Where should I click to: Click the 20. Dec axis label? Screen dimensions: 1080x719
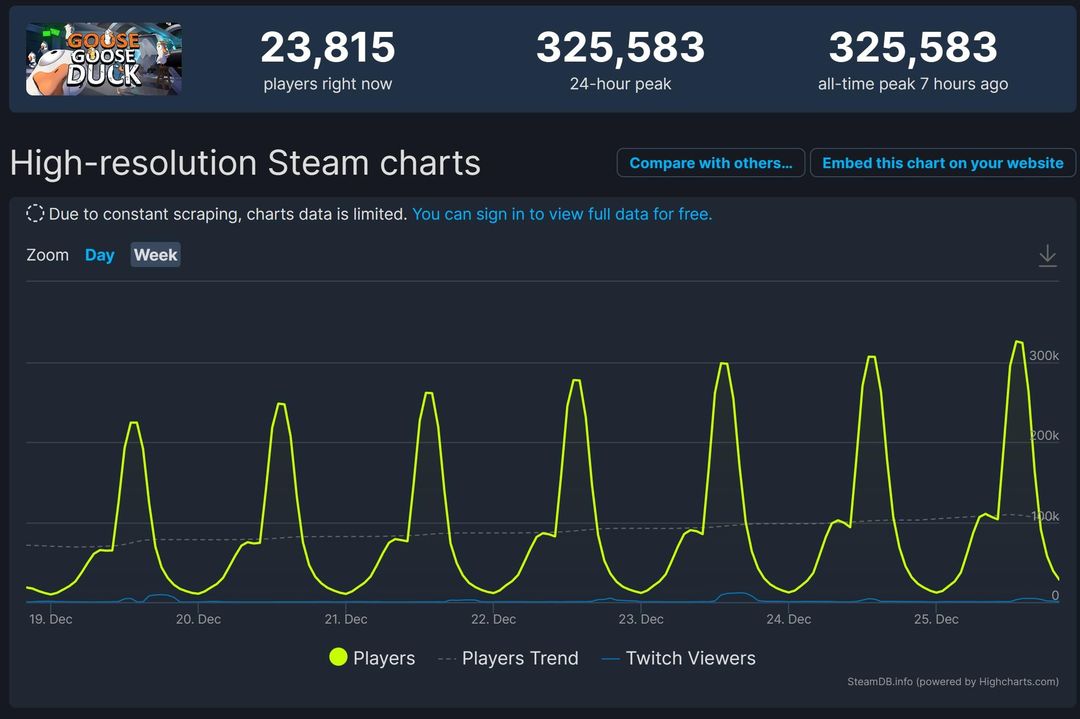click(198, 619)
